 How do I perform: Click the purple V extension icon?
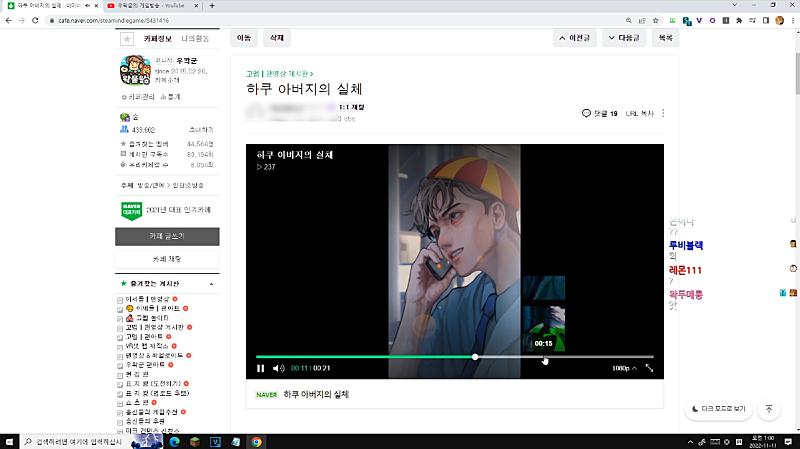[699, 20]
